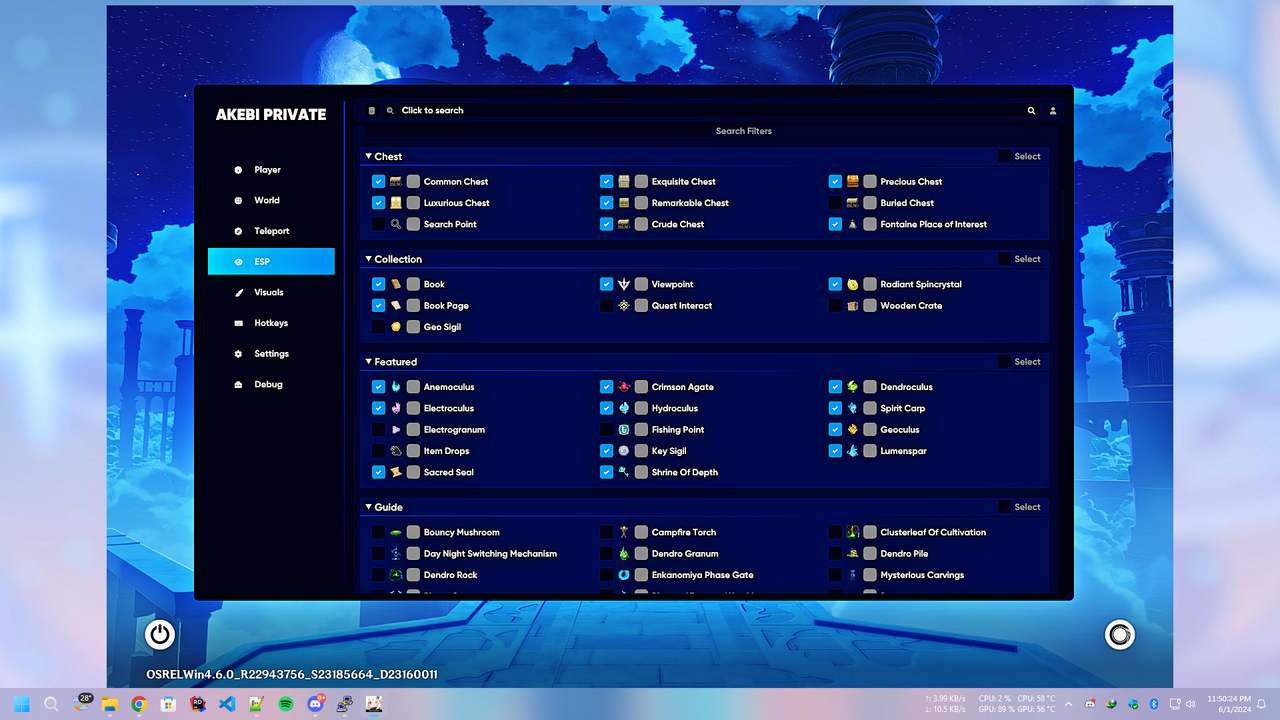Collapse the Guide section
The image size is (1280, 720).
(368, 507)
